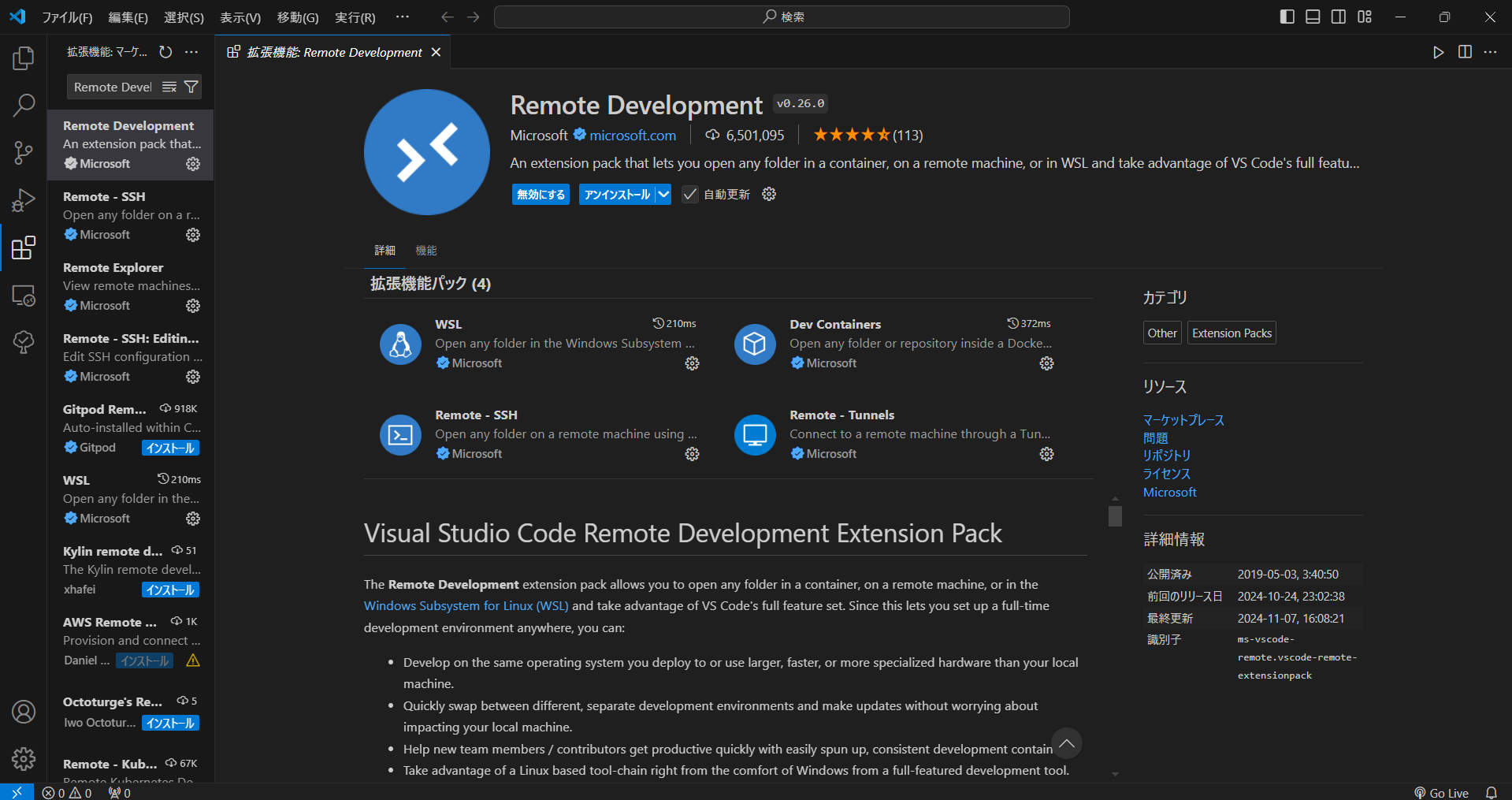Screen dimensions: 1512x800
Task: Open the Source Control view
Action: 24,153
